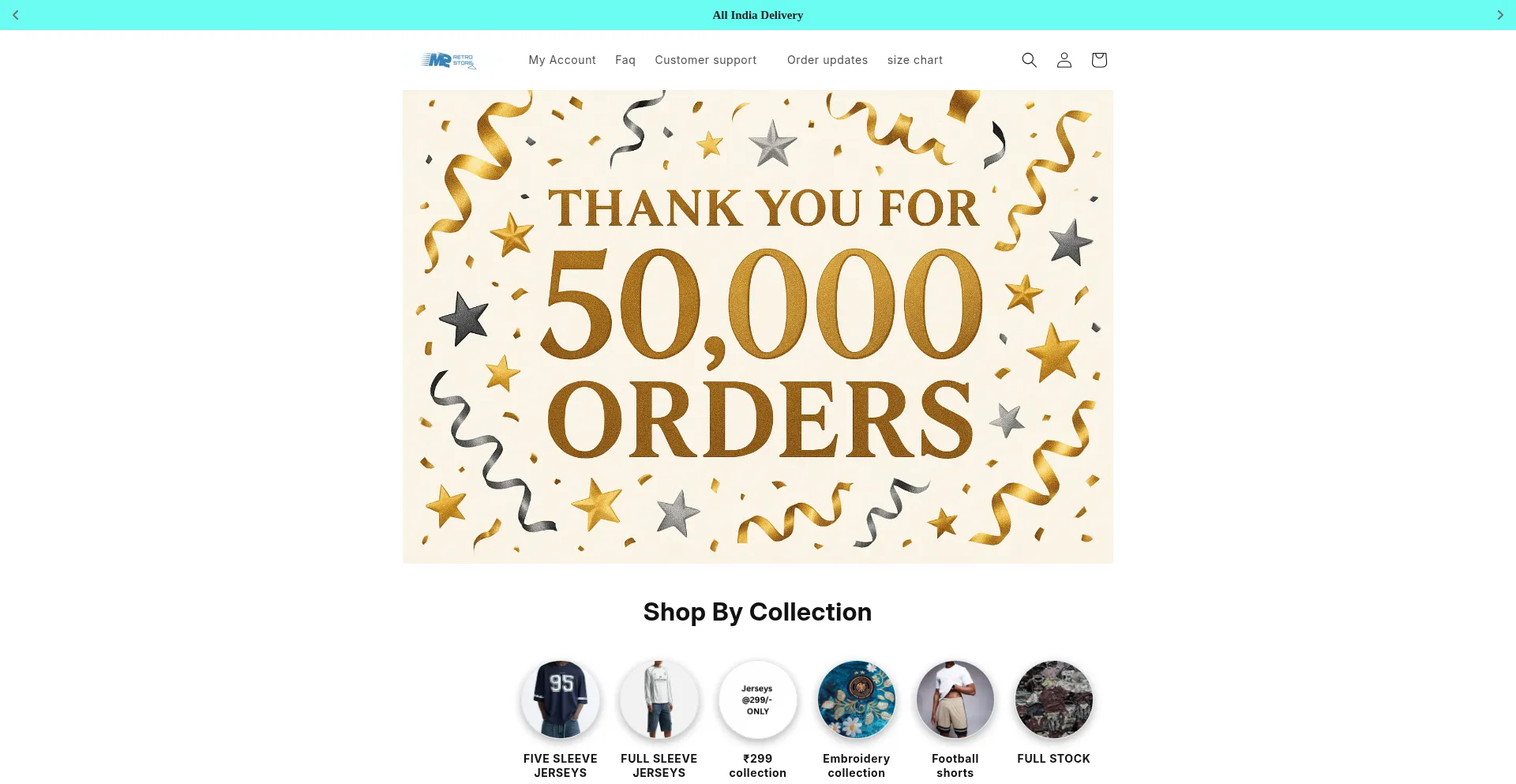This screenshot has width=1516, height=784.
Task: Open the FULL STOCK circle image
Action: point(1054,700)
